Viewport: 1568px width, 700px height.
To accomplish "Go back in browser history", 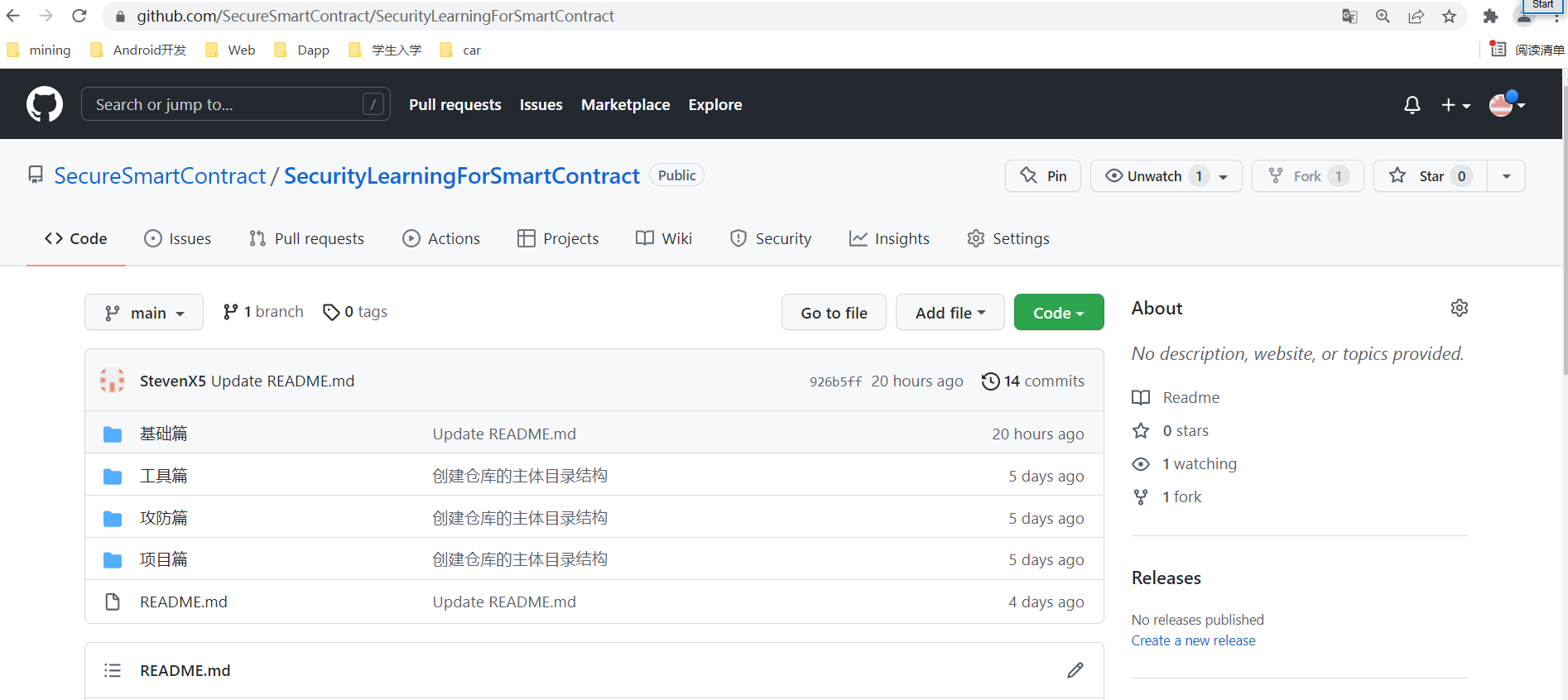I will pos(13,16).
